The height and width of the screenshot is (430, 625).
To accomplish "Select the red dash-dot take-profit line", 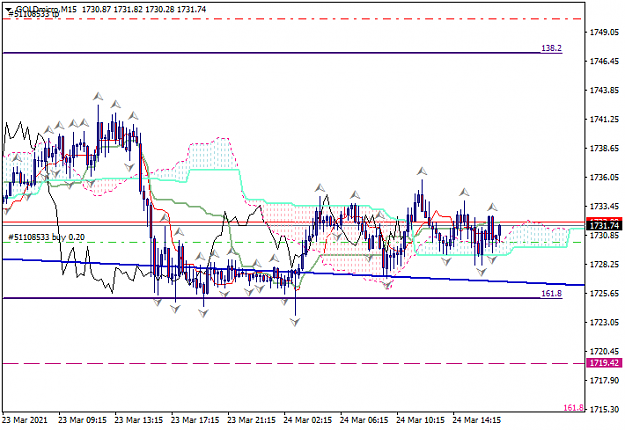I will pyautogui.click(x=292, y=19).
